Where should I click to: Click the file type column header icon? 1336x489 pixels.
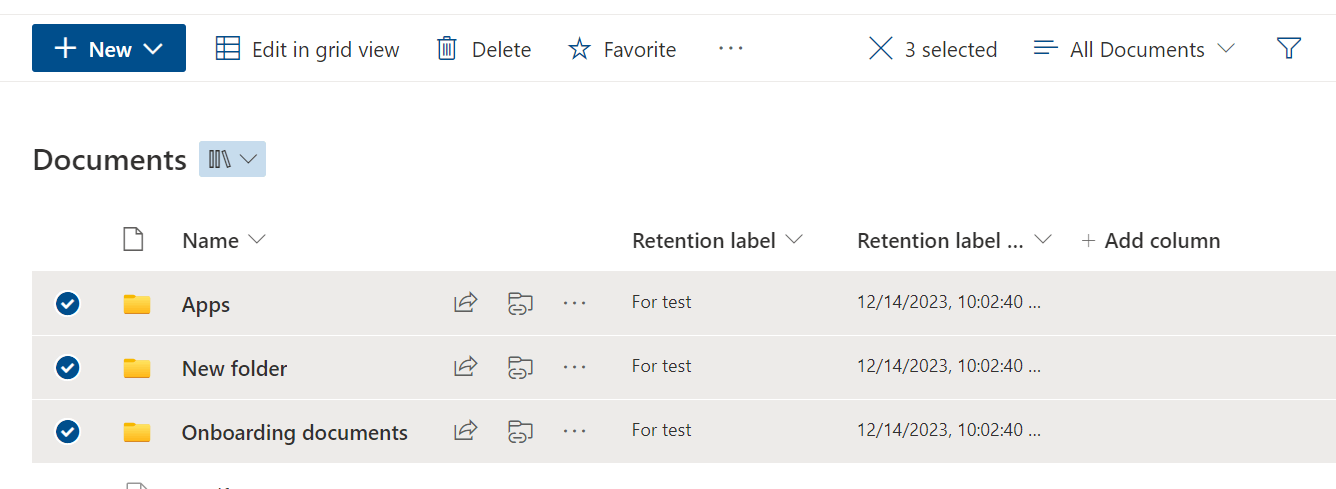coord(133,240)
